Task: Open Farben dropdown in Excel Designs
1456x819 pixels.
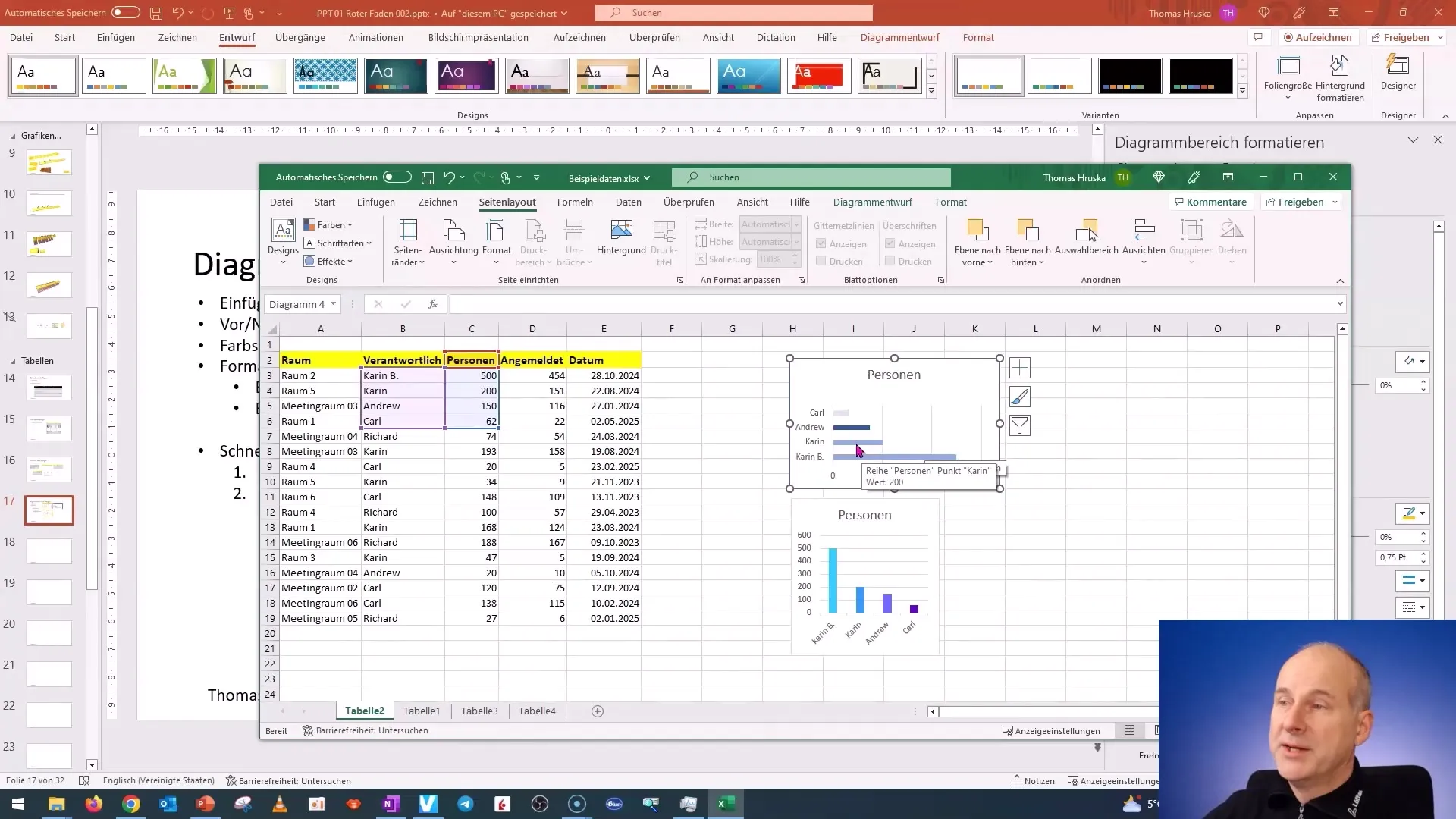Action: coord(328,225)
